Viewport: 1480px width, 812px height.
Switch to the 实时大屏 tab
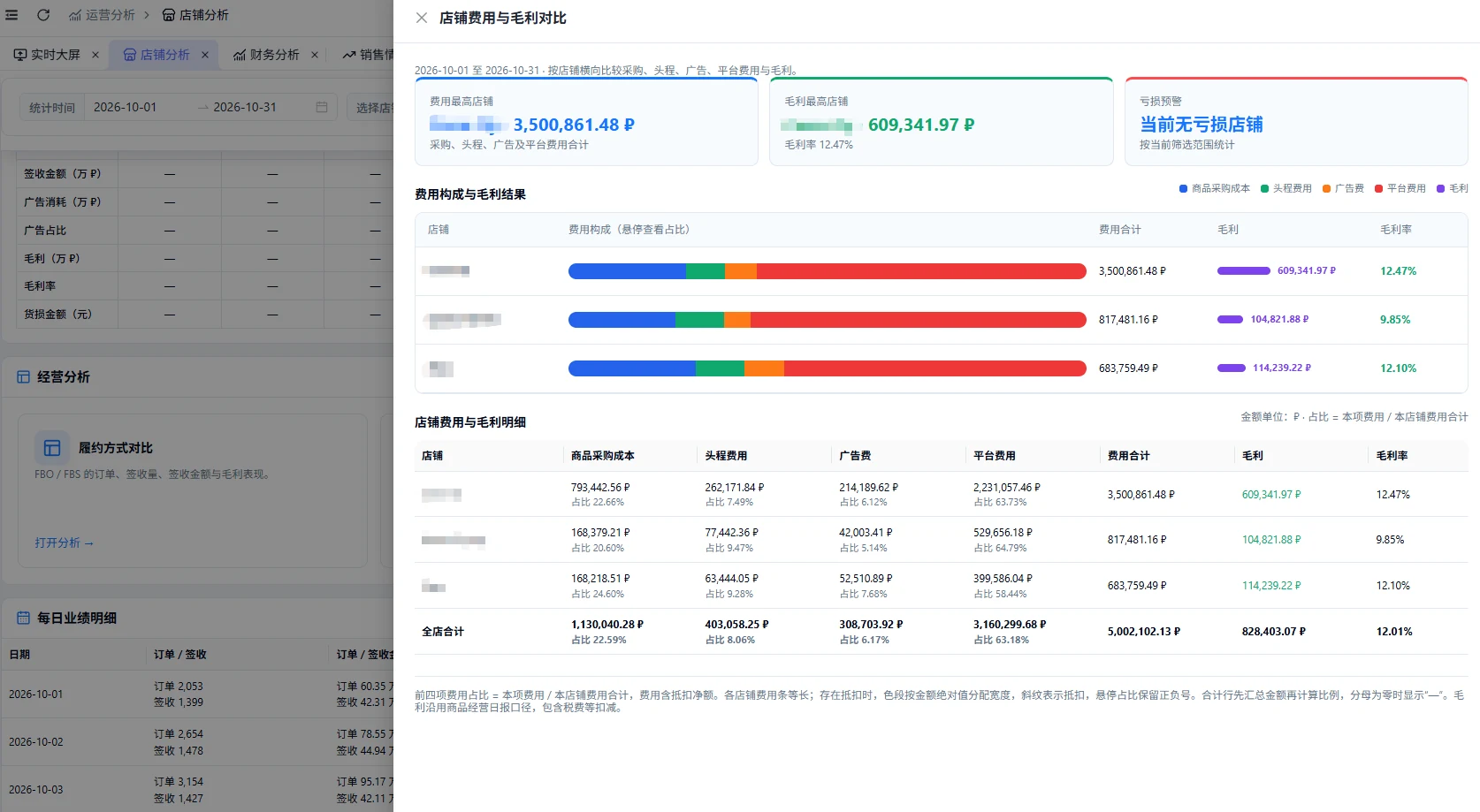[47, 55]
